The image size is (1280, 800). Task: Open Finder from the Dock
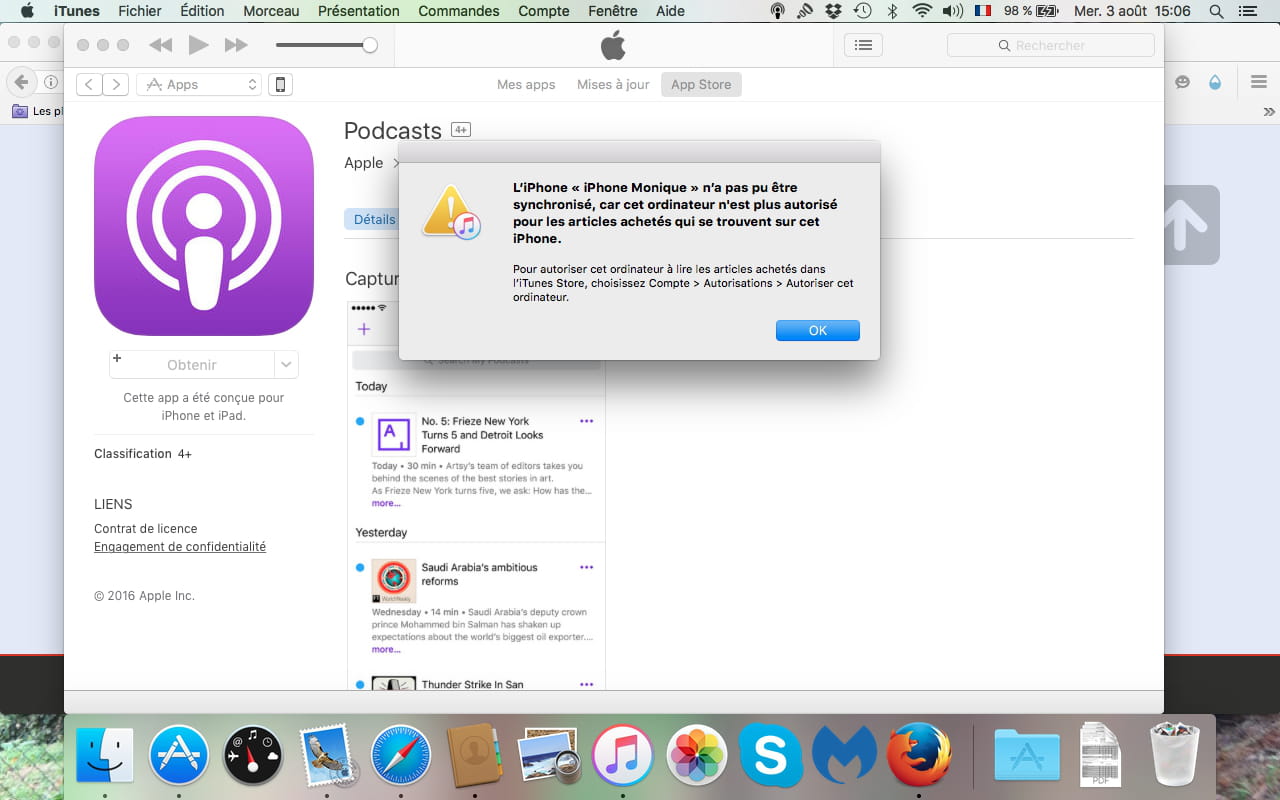[105, 755]
